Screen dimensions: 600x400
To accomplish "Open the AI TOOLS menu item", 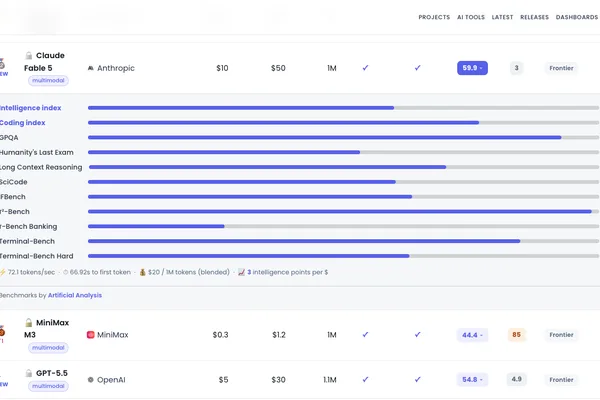I will coord(471,17).
